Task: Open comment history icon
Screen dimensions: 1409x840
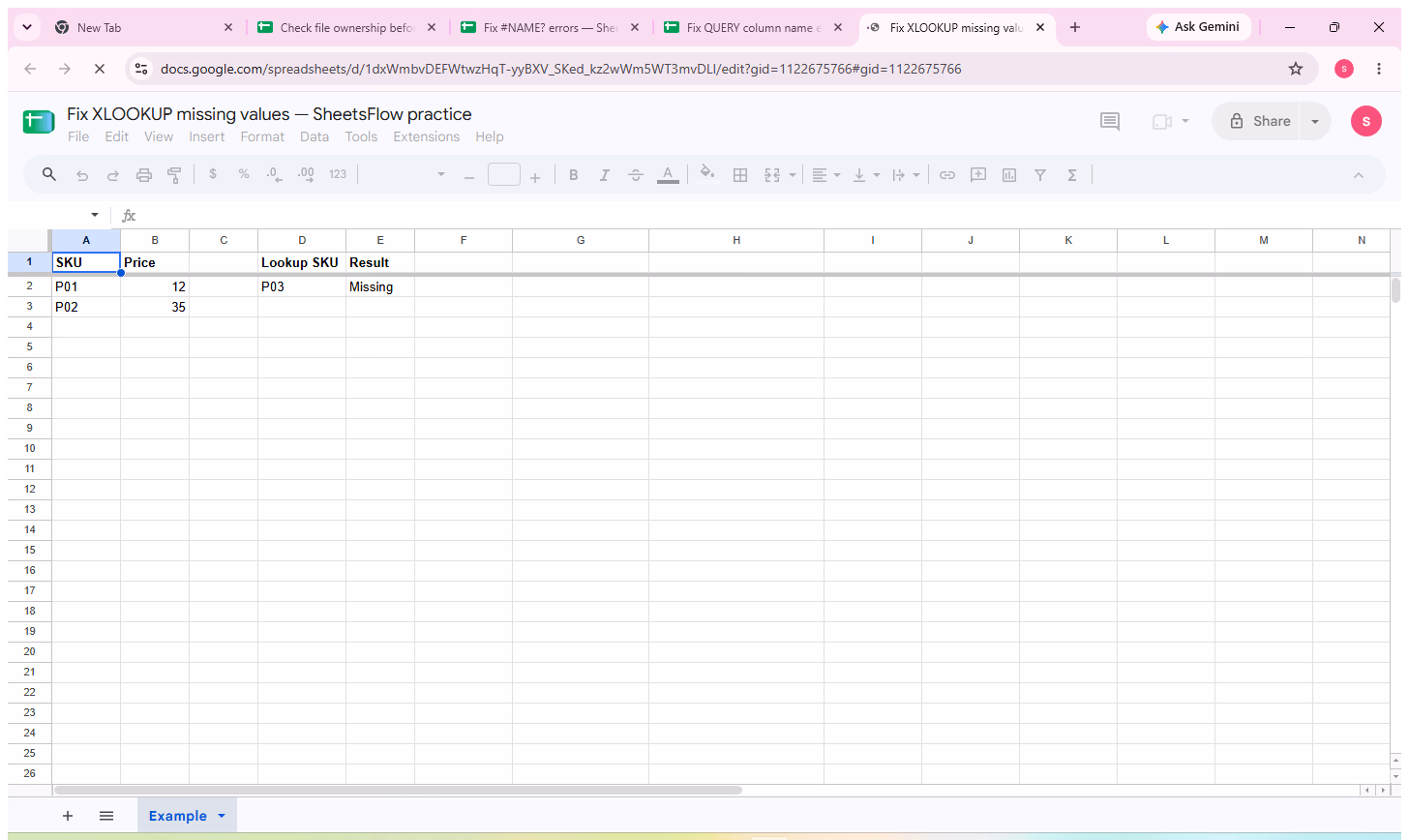Action: pyautogui.click(x=1110, y=121)
